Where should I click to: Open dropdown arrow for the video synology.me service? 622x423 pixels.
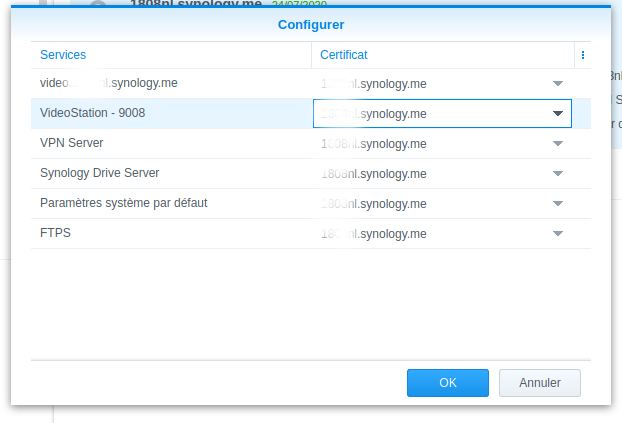tap(558, 84)
